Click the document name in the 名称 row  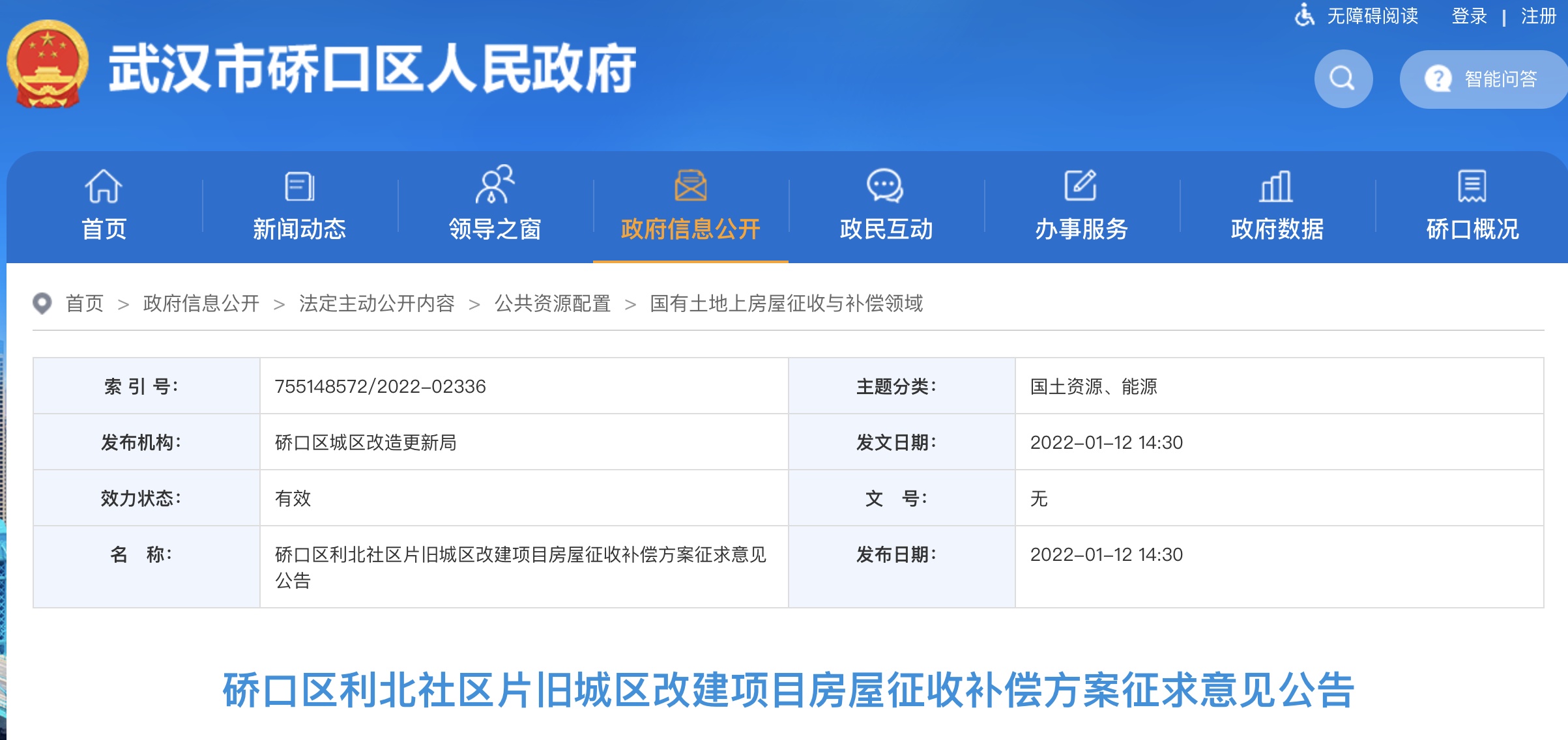[x=521, y=567]
